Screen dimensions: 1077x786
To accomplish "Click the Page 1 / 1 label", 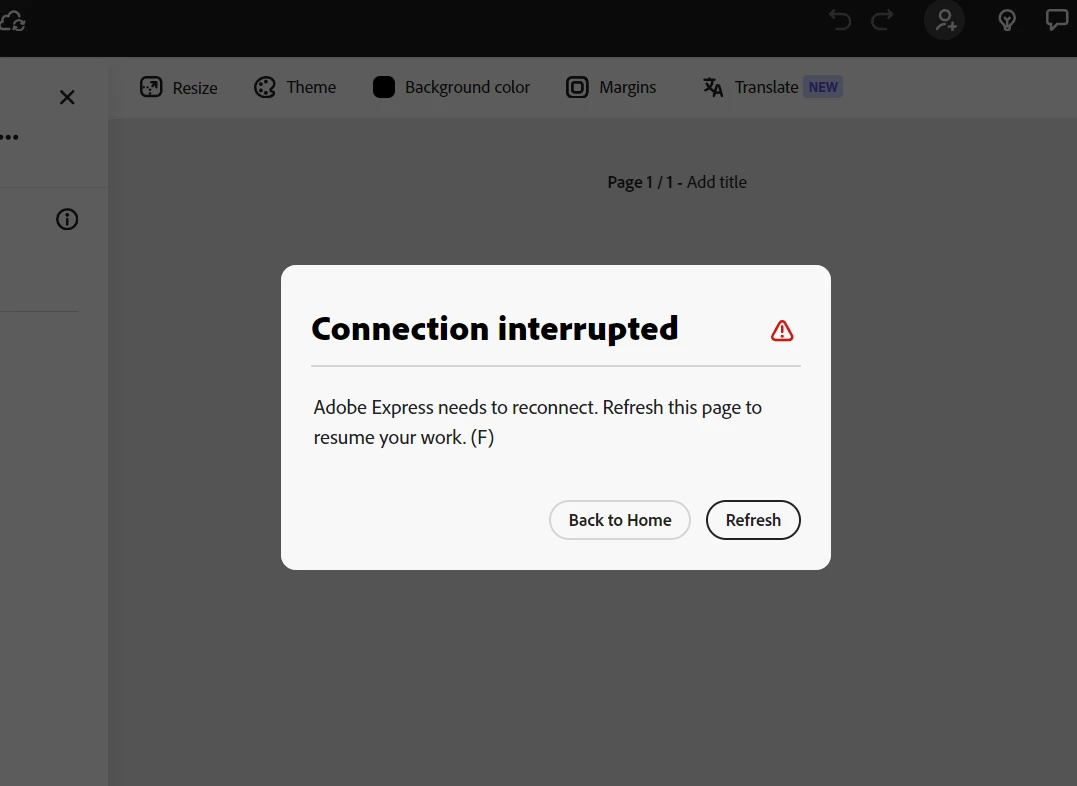I will 640,182.
